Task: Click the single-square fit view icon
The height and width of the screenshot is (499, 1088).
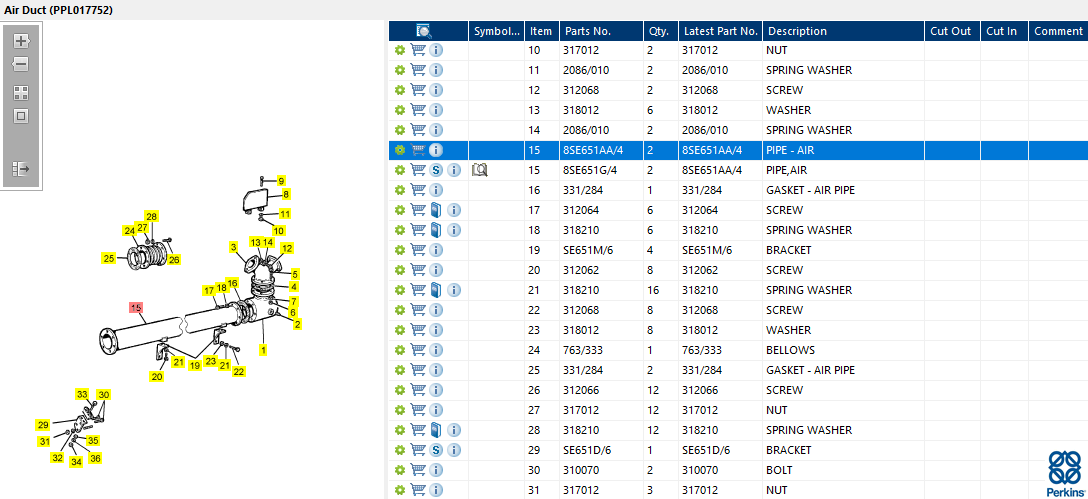Action: pyautogui.click(x=22, y=116)
